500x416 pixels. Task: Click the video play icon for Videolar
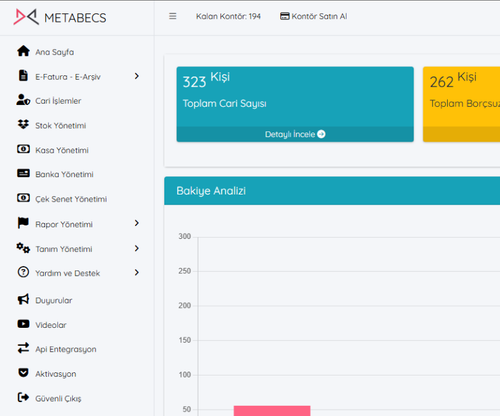pyautogui.click(x=23, y=324)
